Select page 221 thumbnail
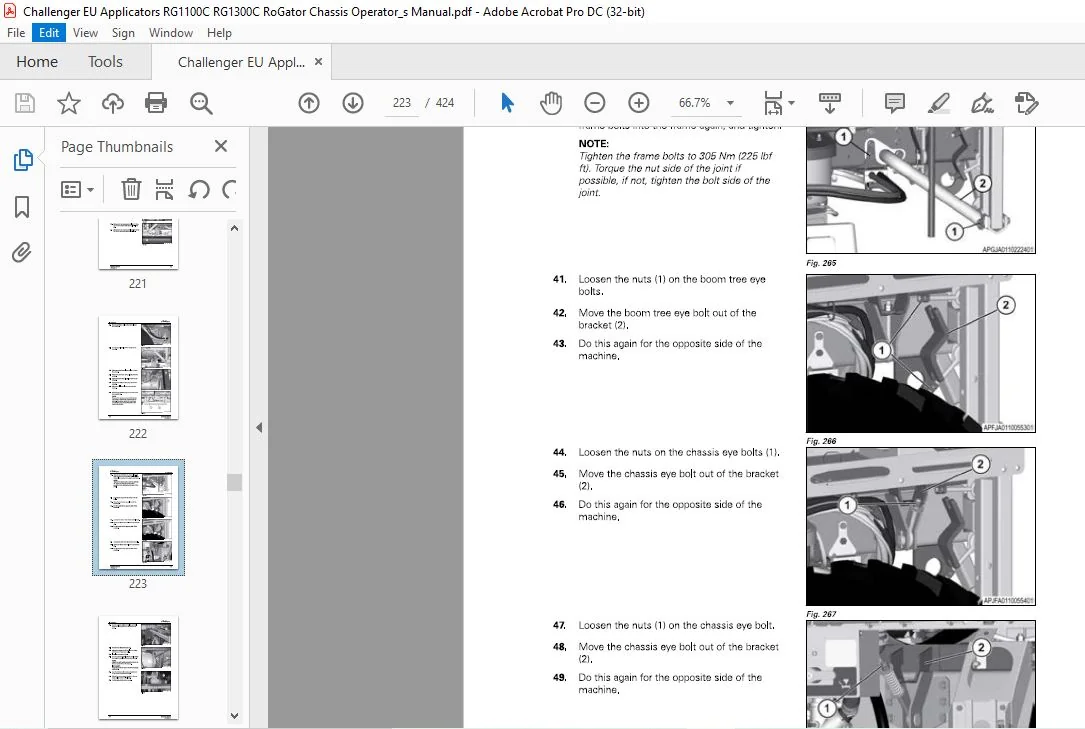Viewport: 1085px width, 729px height. pyautogui.click(x=138, y=244)
